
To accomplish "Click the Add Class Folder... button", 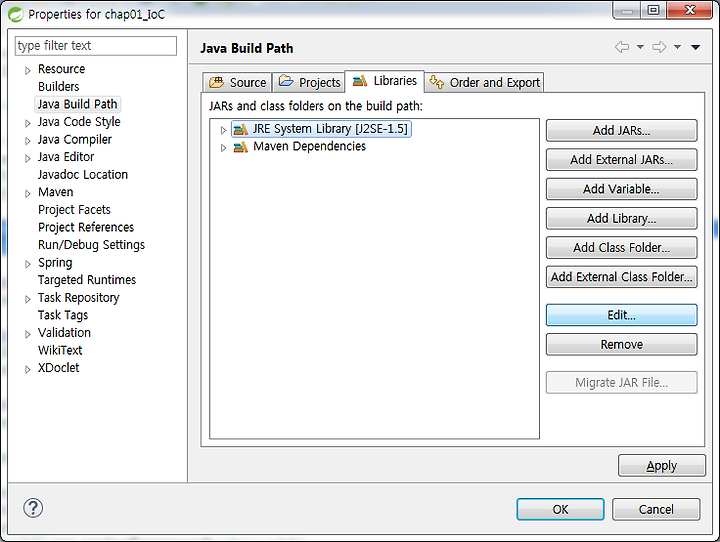I will 621,248.
